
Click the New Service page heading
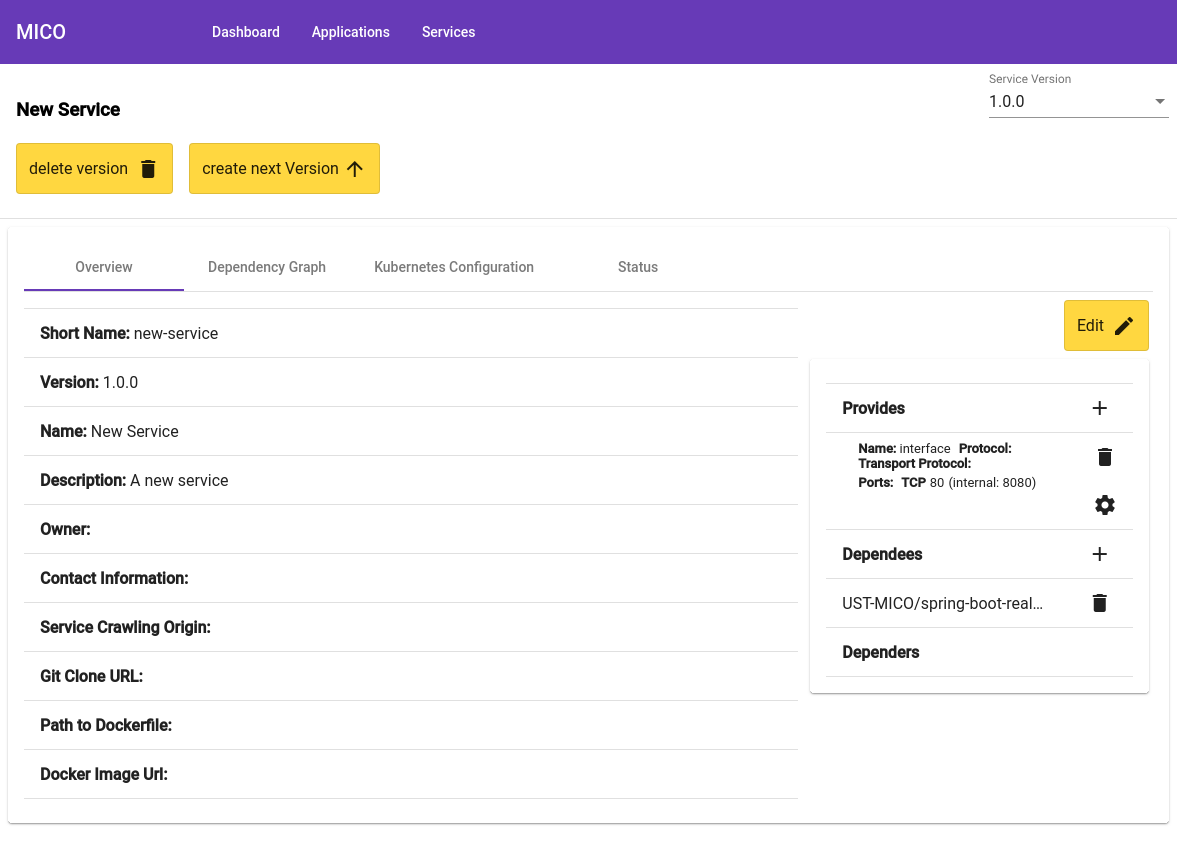(x=68, y=110)
